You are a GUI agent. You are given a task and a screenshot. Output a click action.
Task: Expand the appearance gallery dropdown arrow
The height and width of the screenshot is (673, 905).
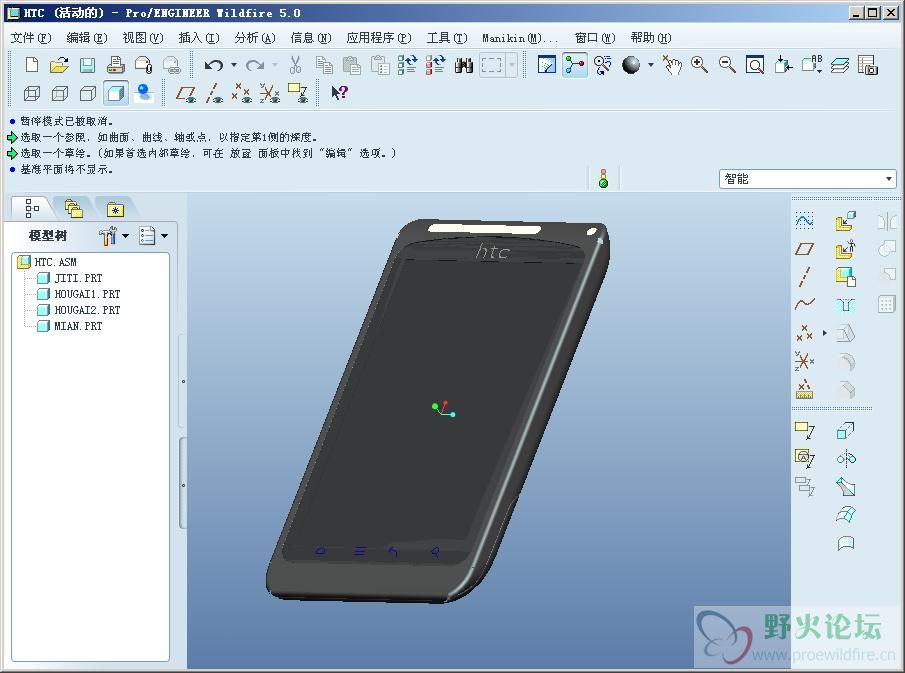point(651,65)
